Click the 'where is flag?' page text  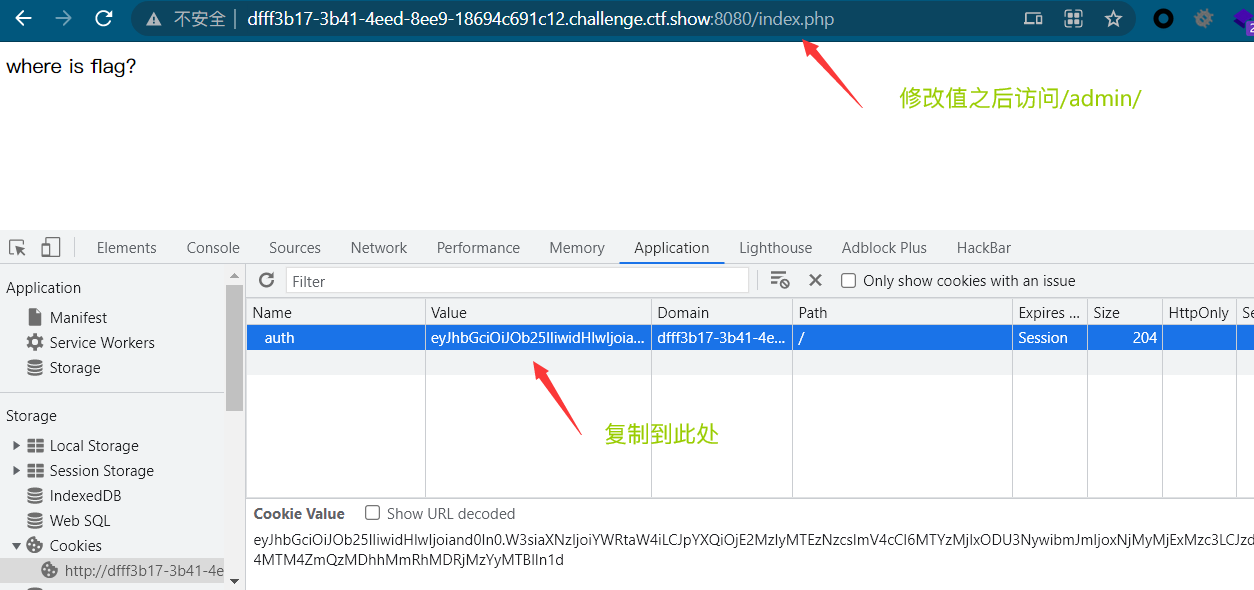tap(71, 67)
